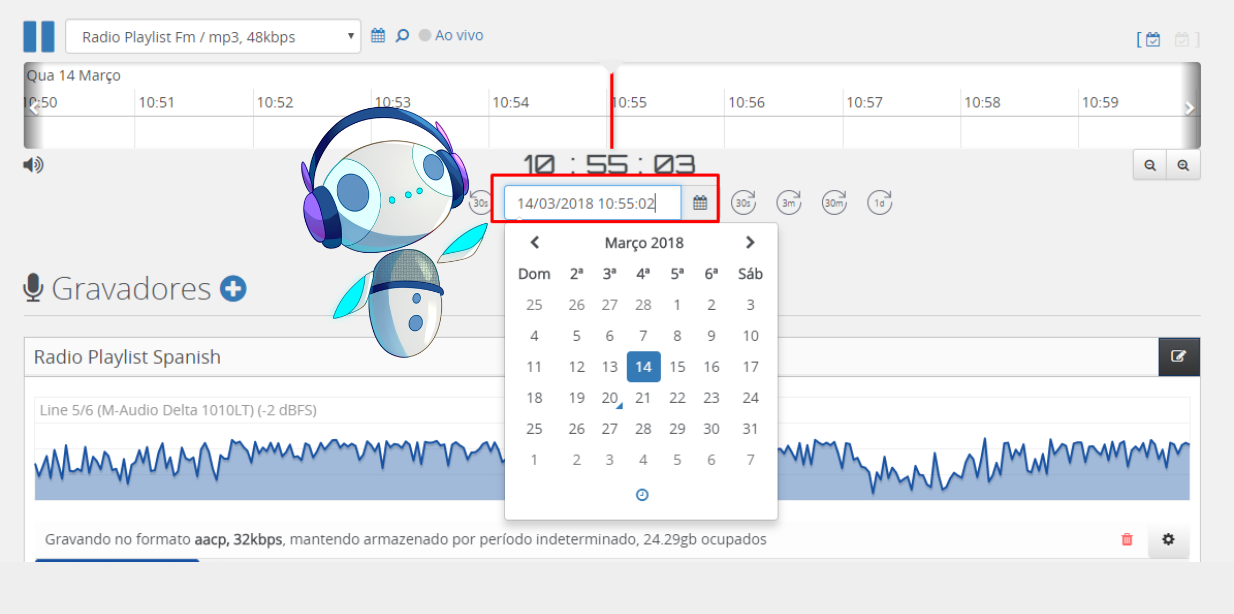
Task: Skip forward 30 seconds
Action: (x=743, y=202)
